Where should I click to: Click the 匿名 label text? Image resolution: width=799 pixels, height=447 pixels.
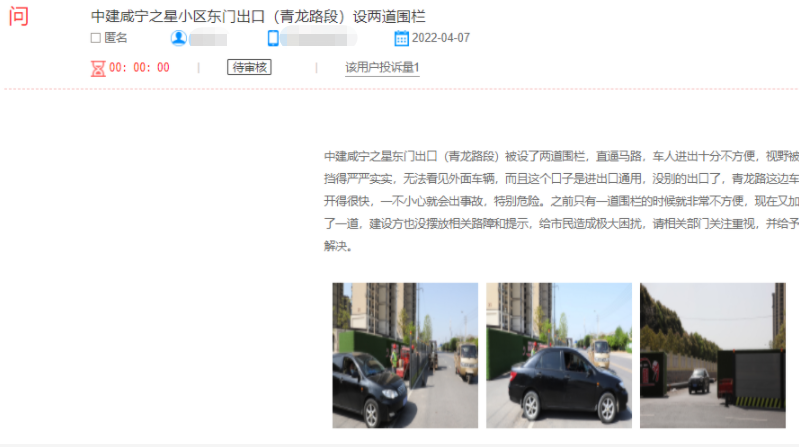click(x=116, y=38)
